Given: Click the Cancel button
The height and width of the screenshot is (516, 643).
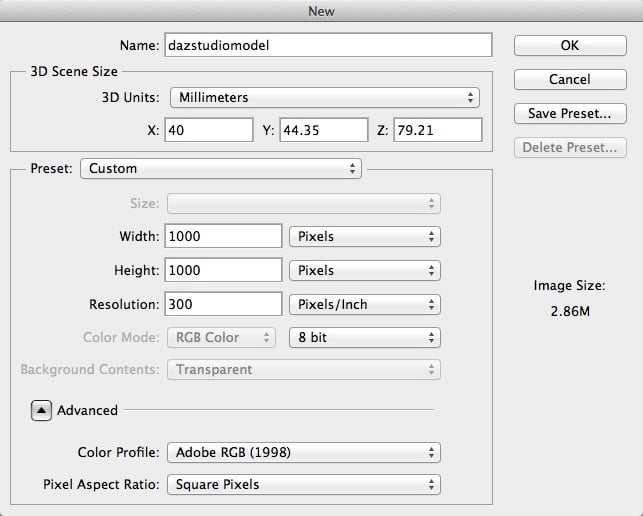Looking at the screenshot, I should 570,79.
